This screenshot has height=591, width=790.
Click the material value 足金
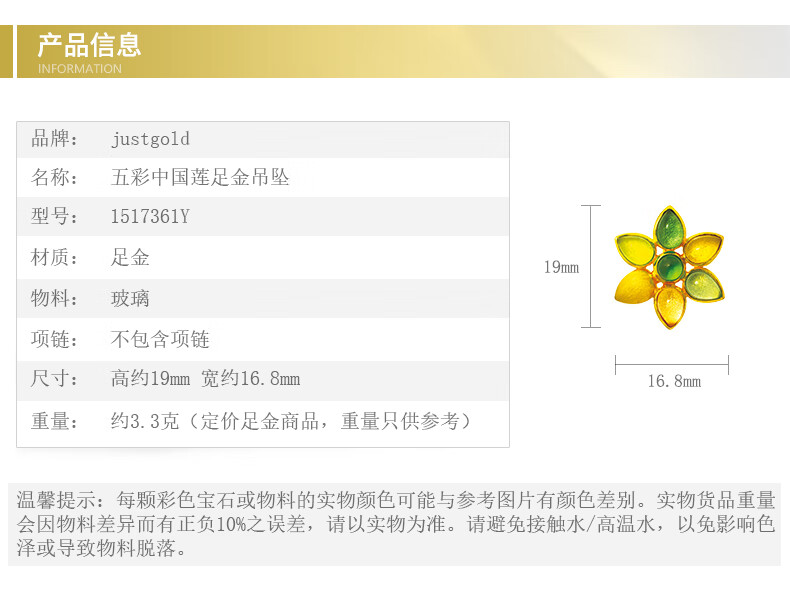tap(130, 257)
